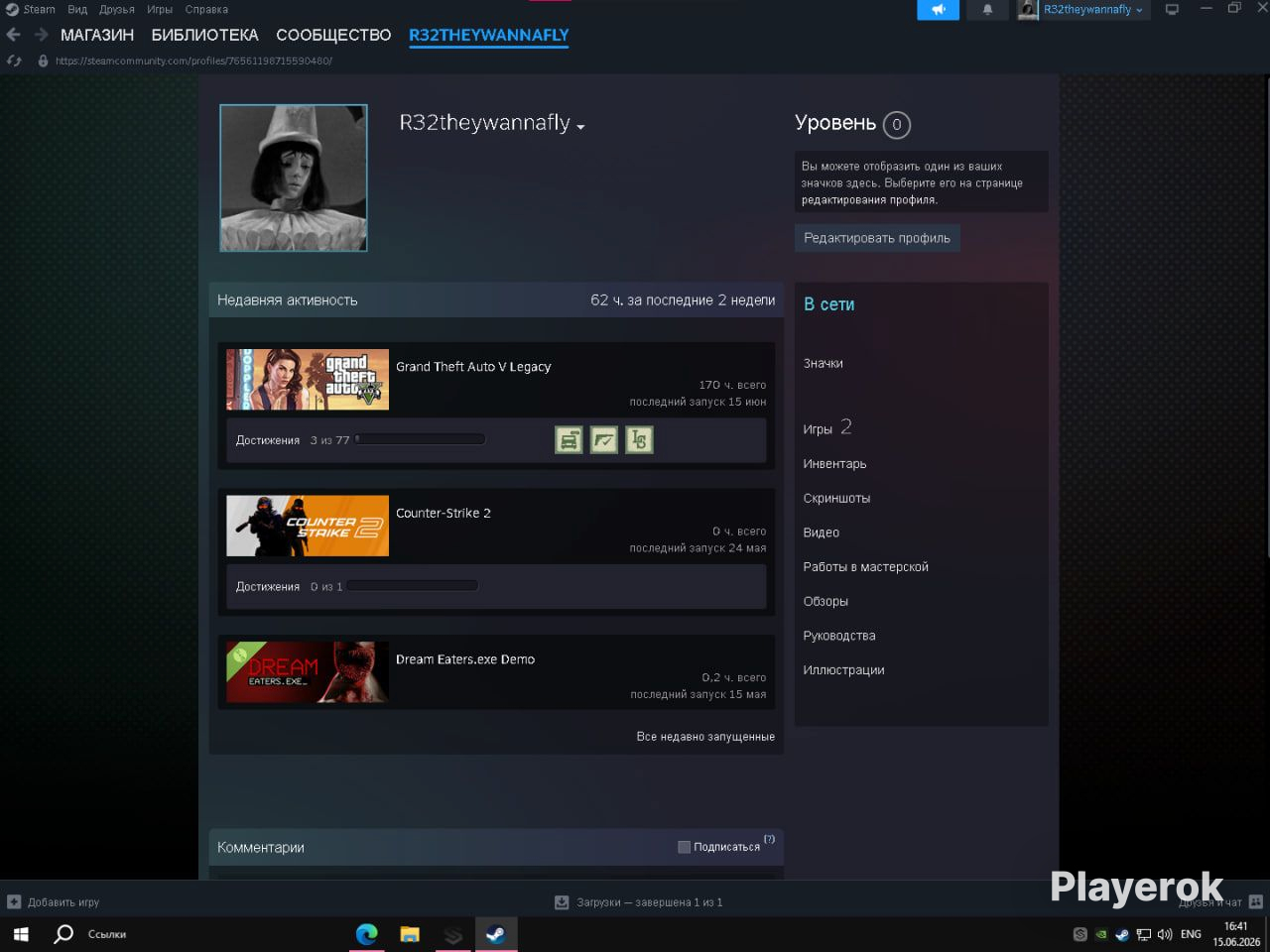Click the small account avatar in the title bar
The image size is (1270, 952).
tap(1028, 10)
